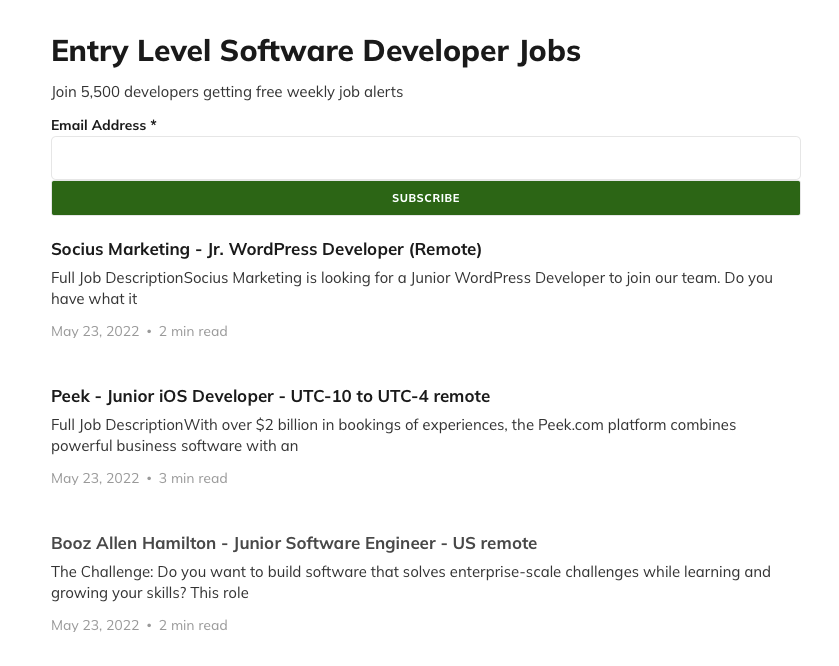Open the Socius Marketing Jr. WordPress Developer post
The height and width of the screenshot is (666, 839).
266,249
